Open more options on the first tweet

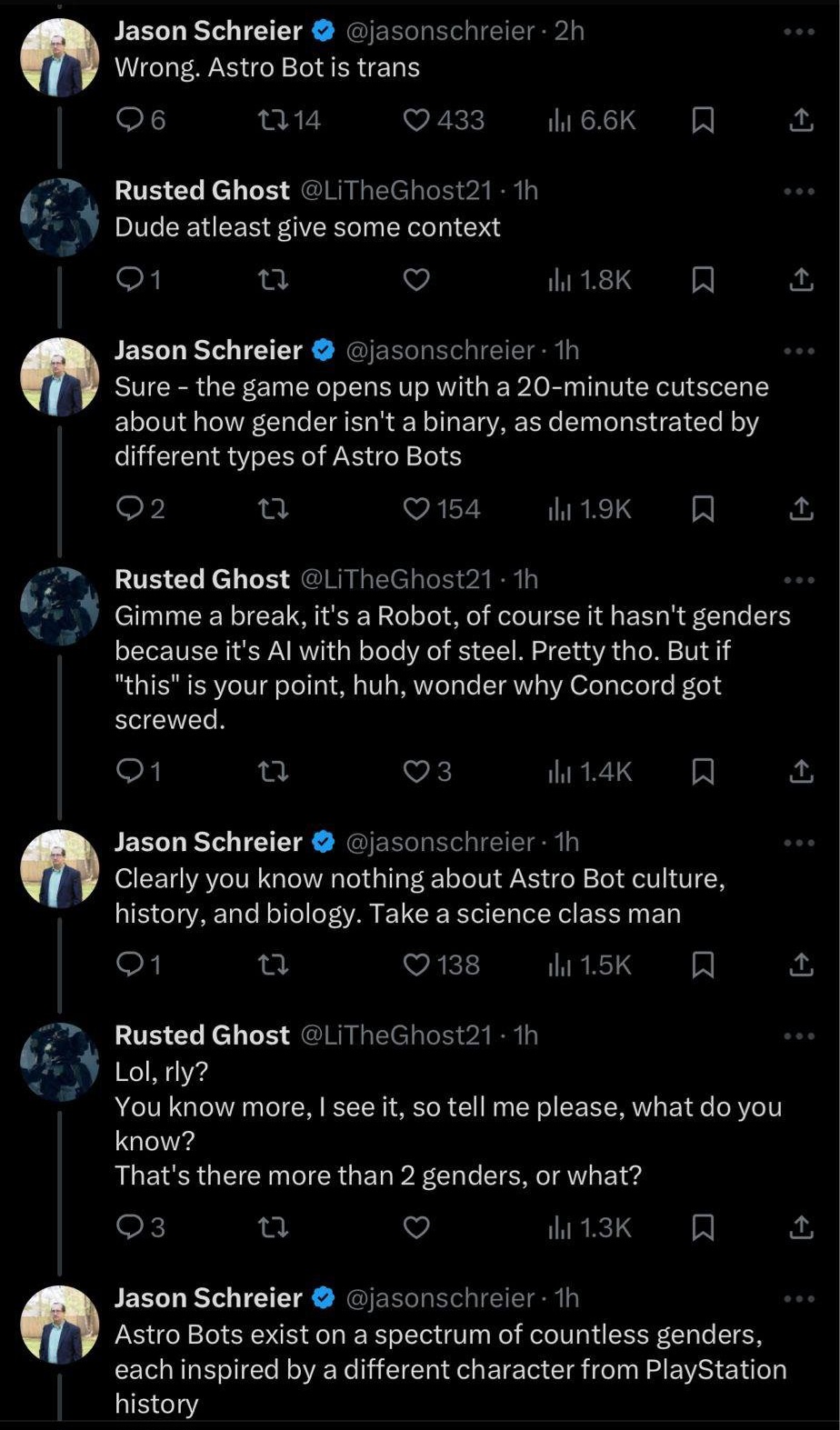(x=799, y=32)
